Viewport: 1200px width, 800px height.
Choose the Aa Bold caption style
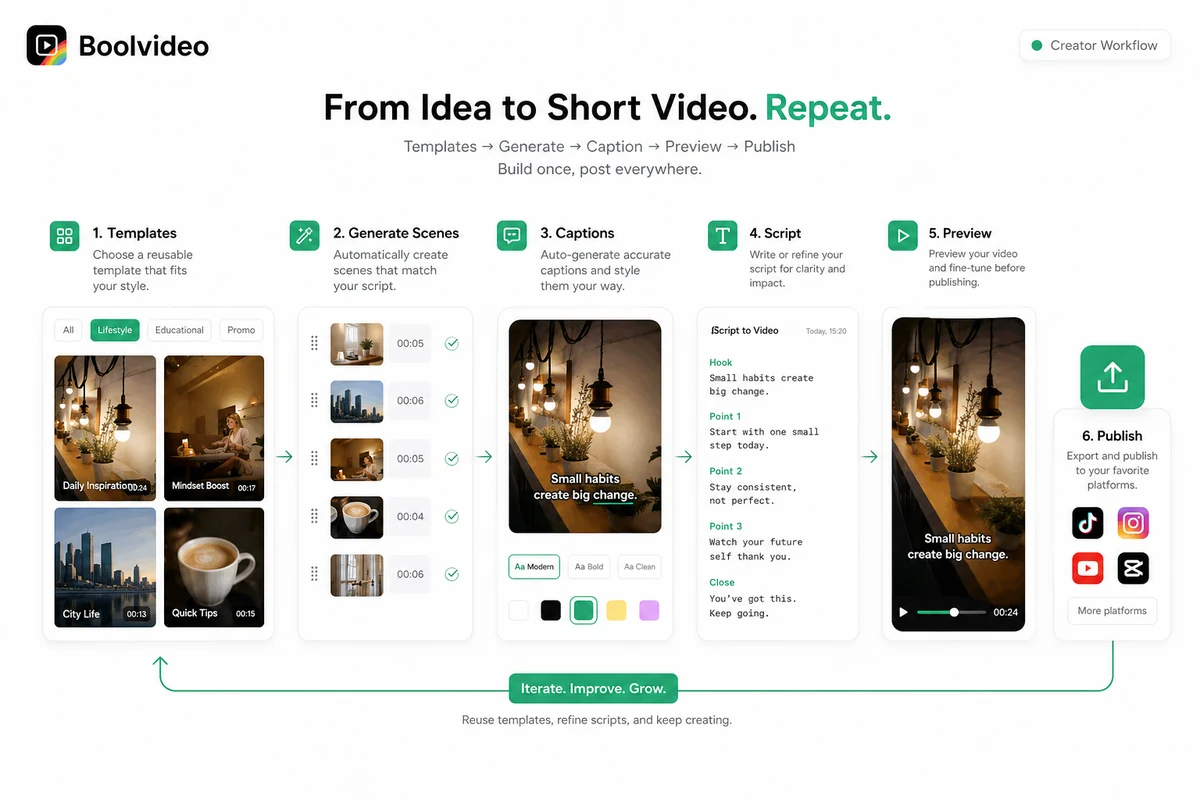[589, 566]
